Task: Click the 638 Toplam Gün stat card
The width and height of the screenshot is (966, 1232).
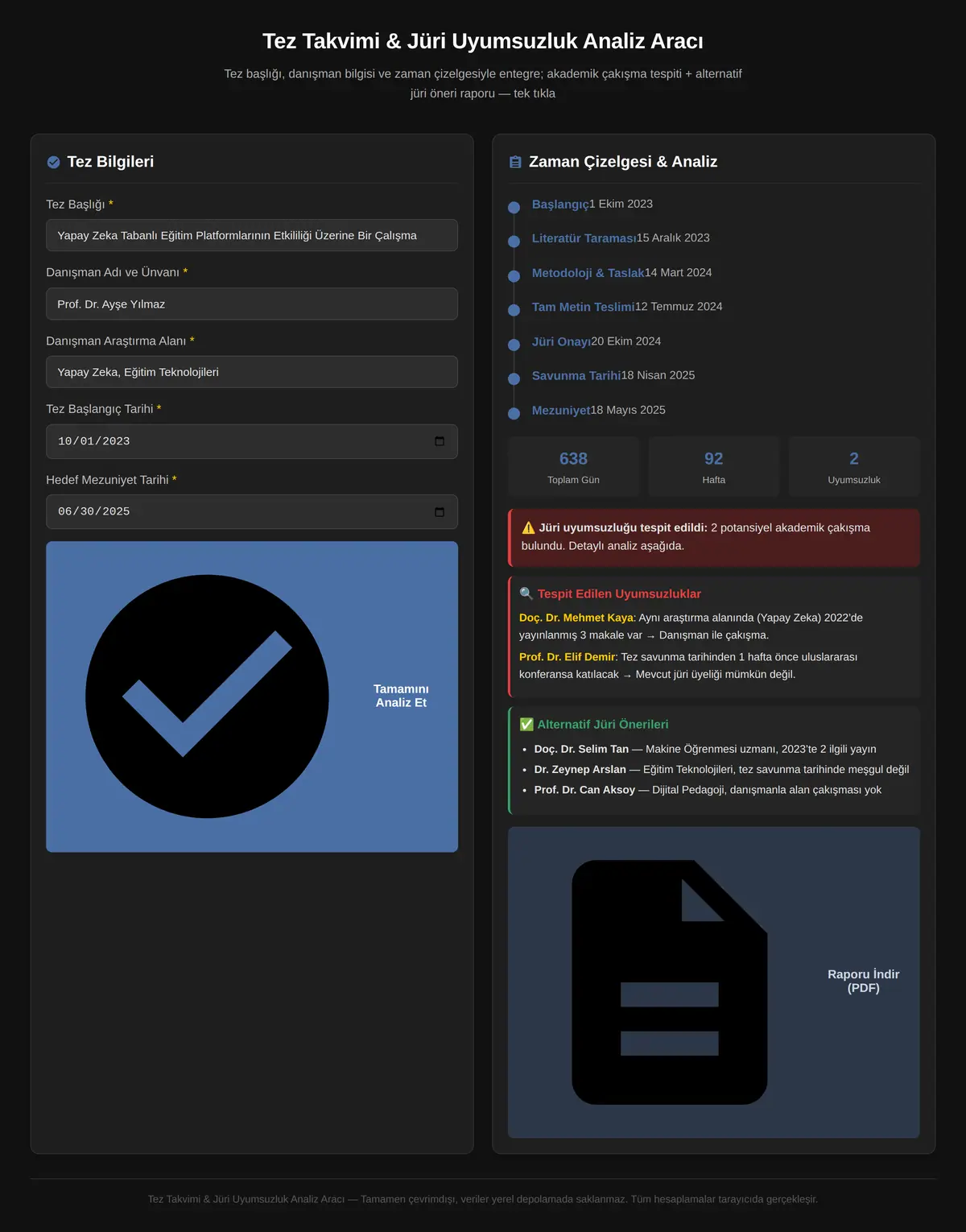Action: pyautogui.click(x=574, y=467)
